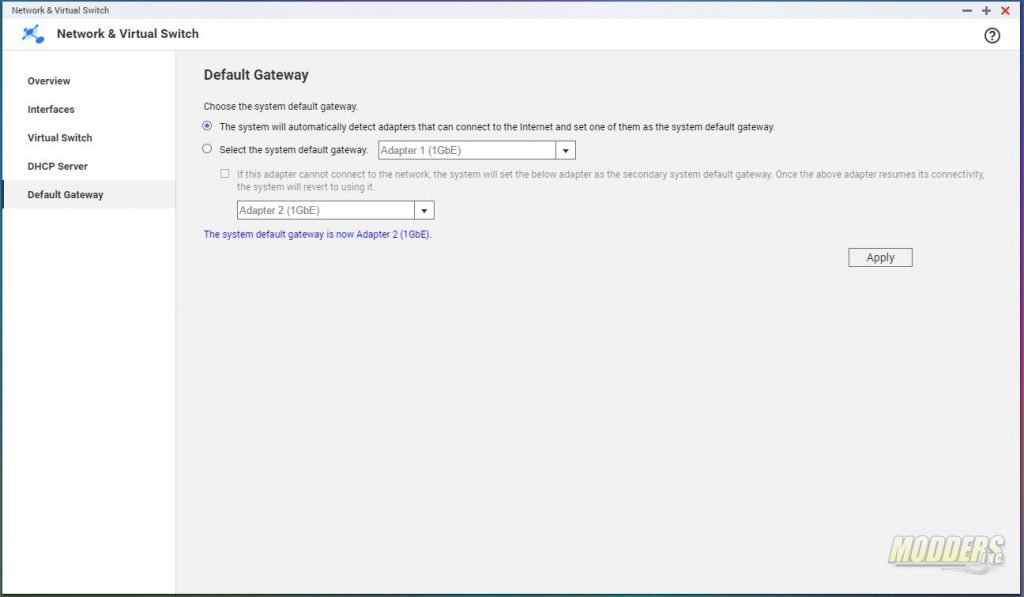Screen dimensions: 1024x597
Task: Minimize the Network & Virtual Switch window
Action: click(x=967, y=10)
